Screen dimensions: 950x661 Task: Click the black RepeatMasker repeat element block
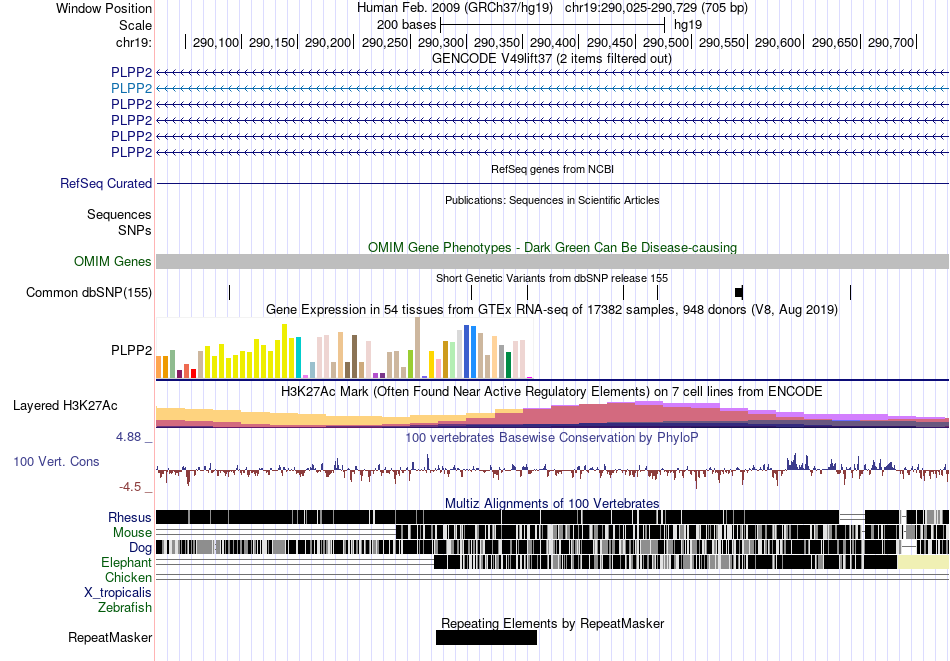click(487, 637)
